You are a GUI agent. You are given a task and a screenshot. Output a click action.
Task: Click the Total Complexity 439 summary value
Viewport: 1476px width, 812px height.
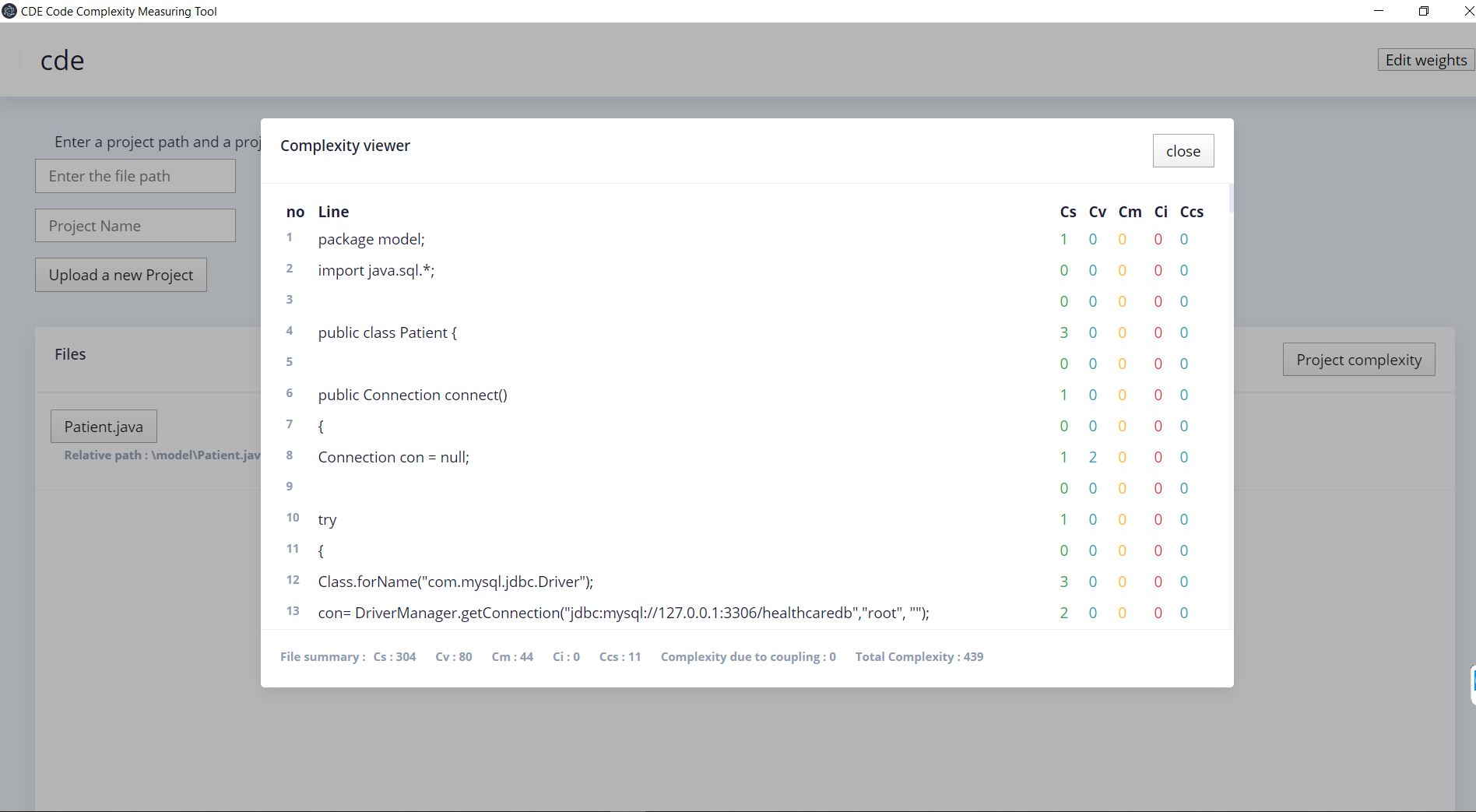coord(919,656)
